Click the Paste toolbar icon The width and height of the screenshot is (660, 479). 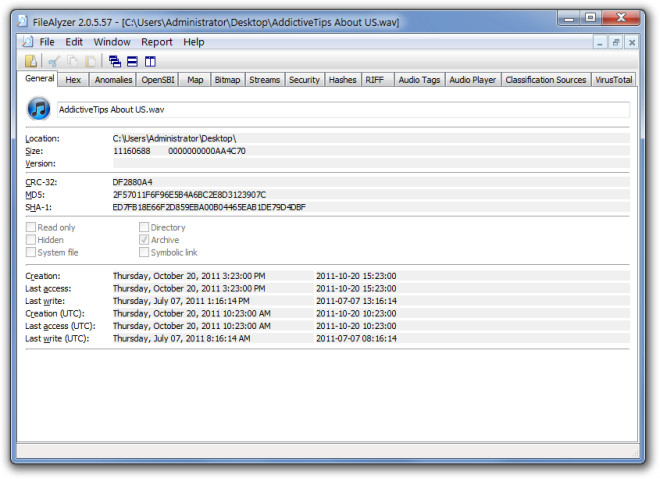coord(90,61)
